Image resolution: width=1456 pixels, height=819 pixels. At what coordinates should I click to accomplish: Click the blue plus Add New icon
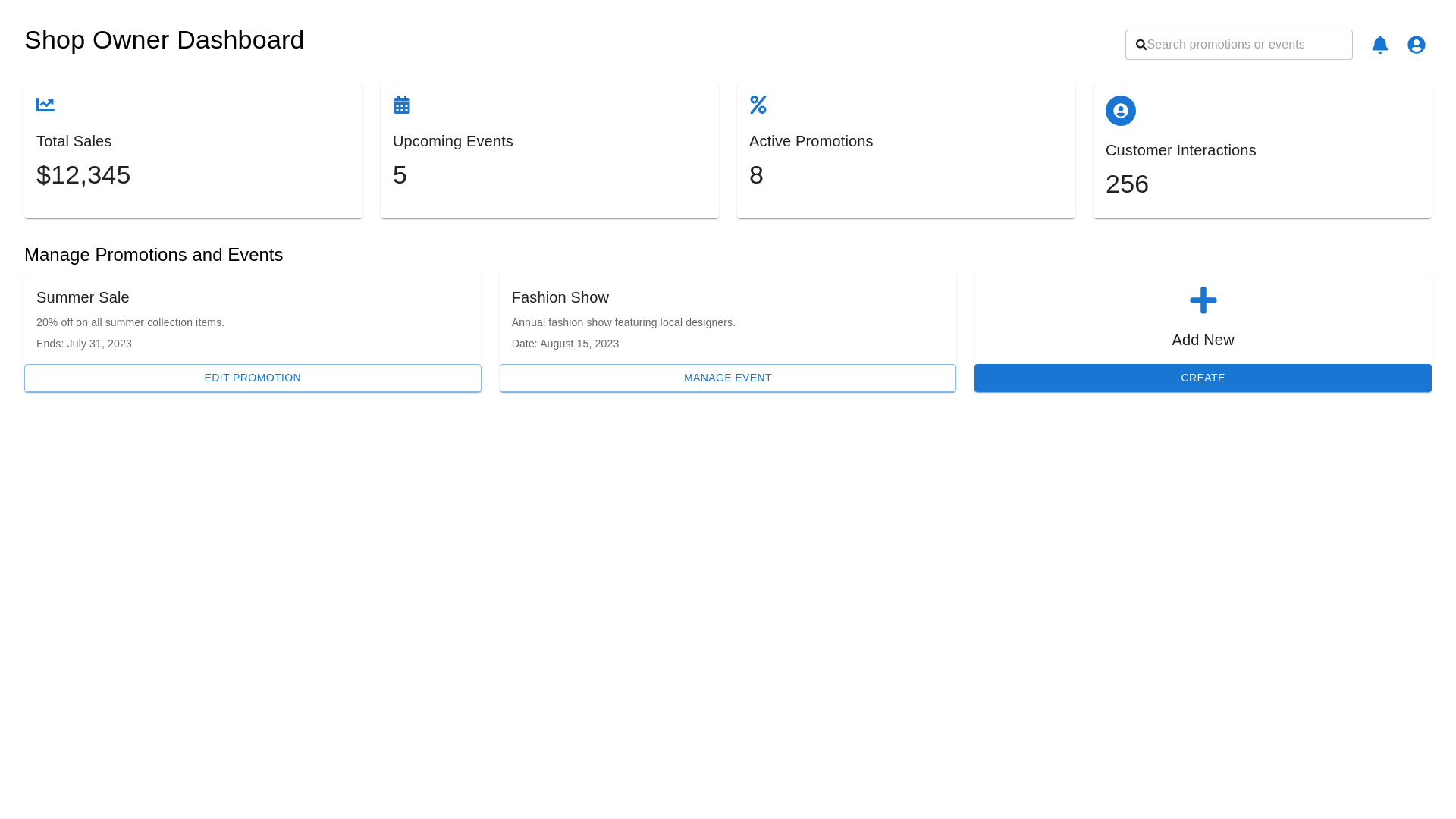1203,300
